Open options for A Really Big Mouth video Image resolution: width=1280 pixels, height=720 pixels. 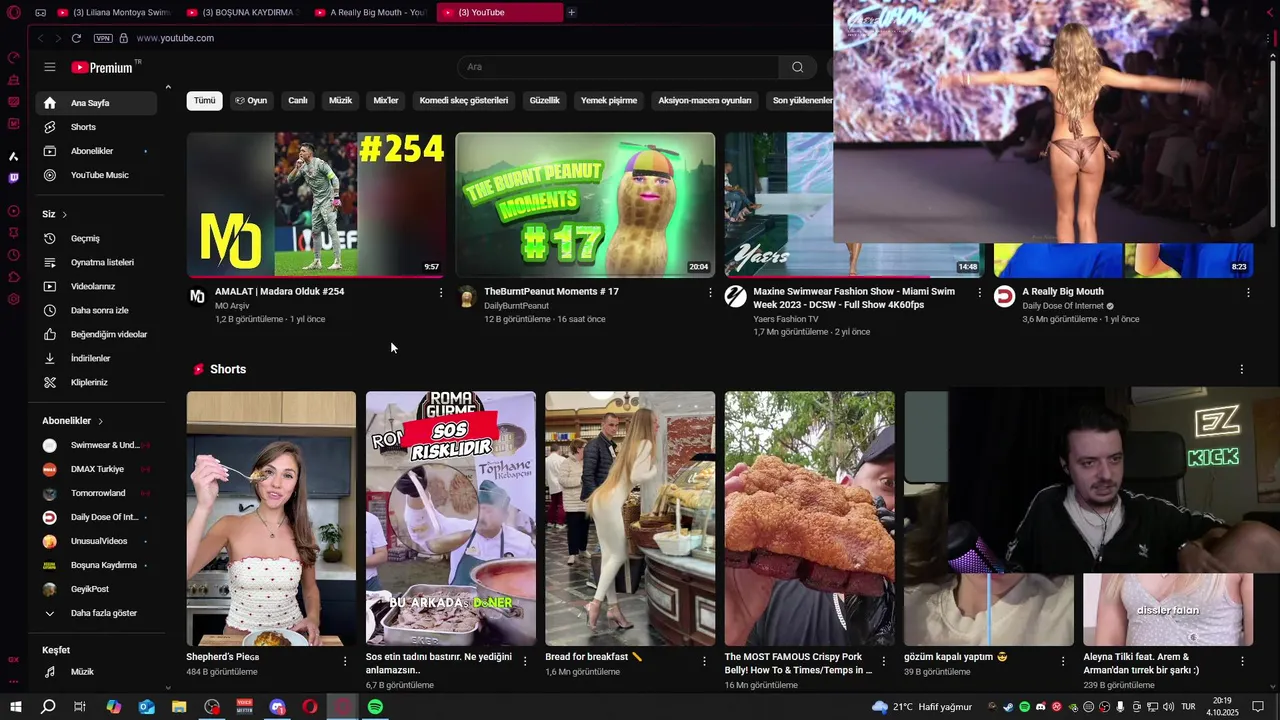pyautogui.click(x=1248, y=292)
